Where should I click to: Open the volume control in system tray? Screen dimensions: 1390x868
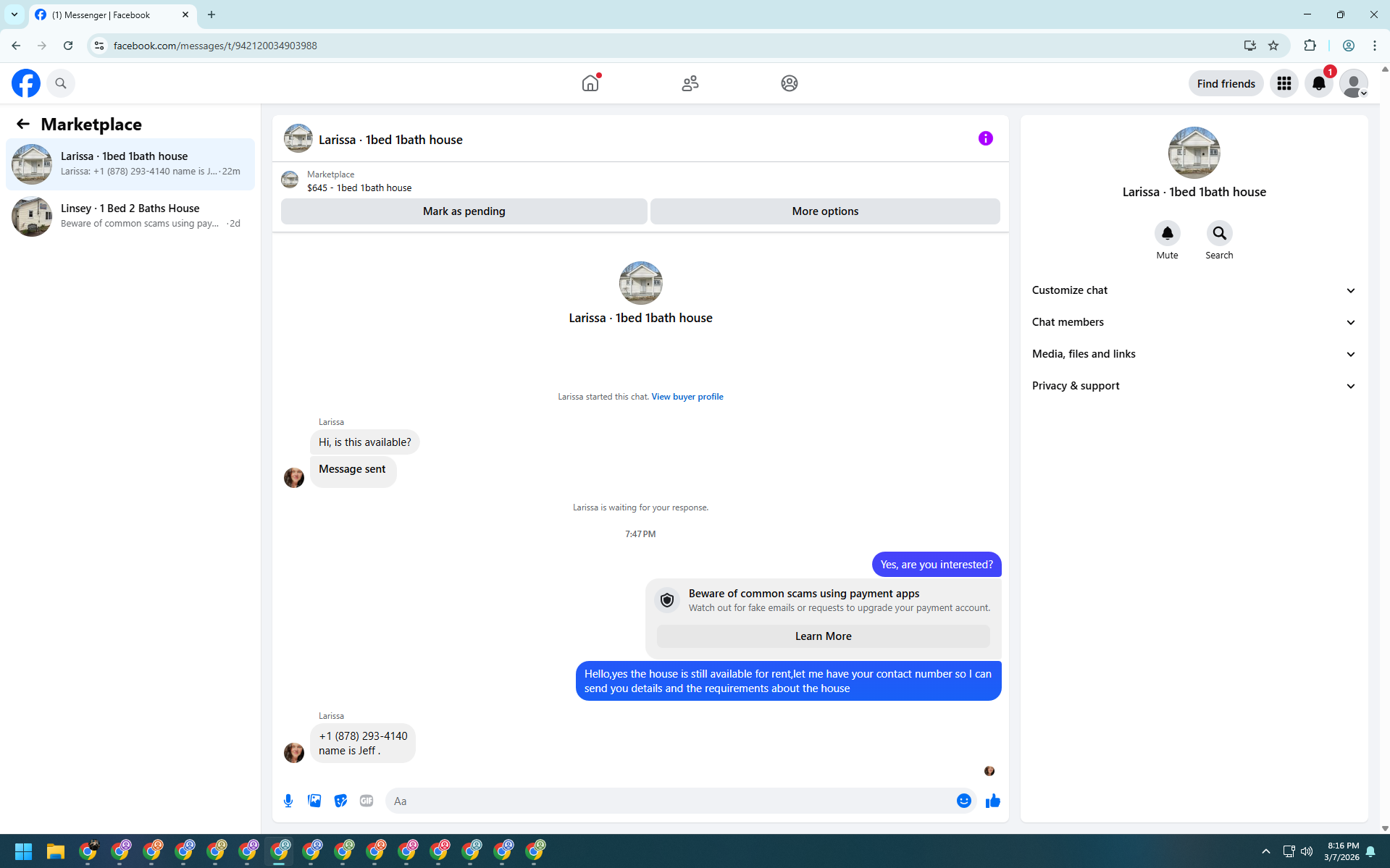coord(1306,851)
